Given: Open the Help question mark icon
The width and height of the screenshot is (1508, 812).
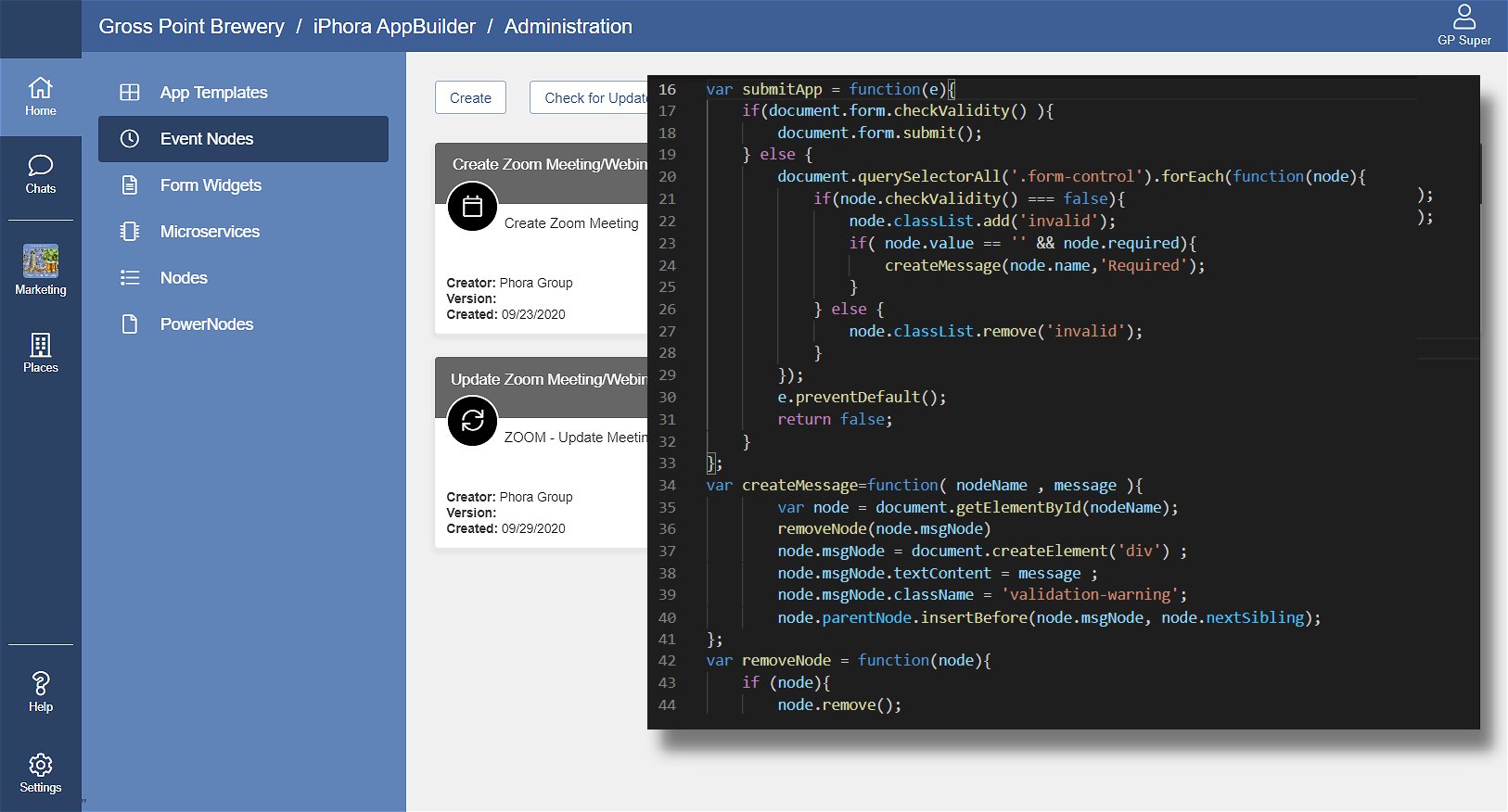Looking at the screenshot, I should pos(40,684).
